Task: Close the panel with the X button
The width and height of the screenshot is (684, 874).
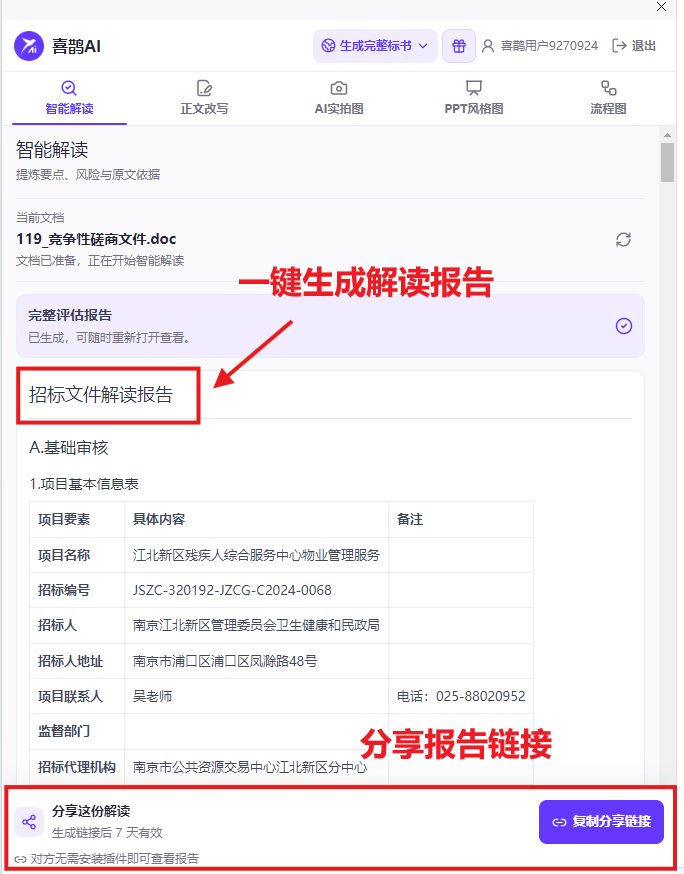Action: coord(661,7)
